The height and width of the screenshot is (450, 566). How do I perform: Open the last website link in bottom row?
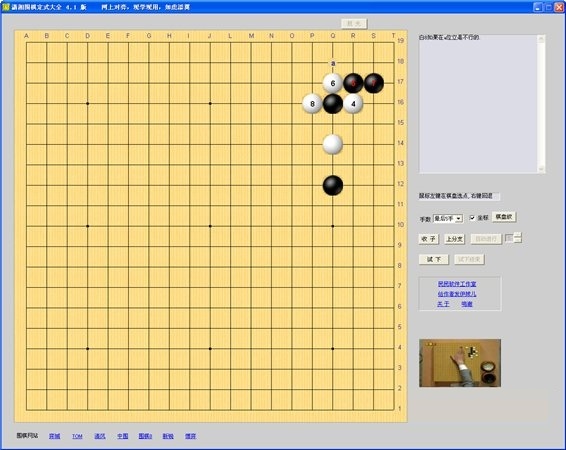click(191, 436)
